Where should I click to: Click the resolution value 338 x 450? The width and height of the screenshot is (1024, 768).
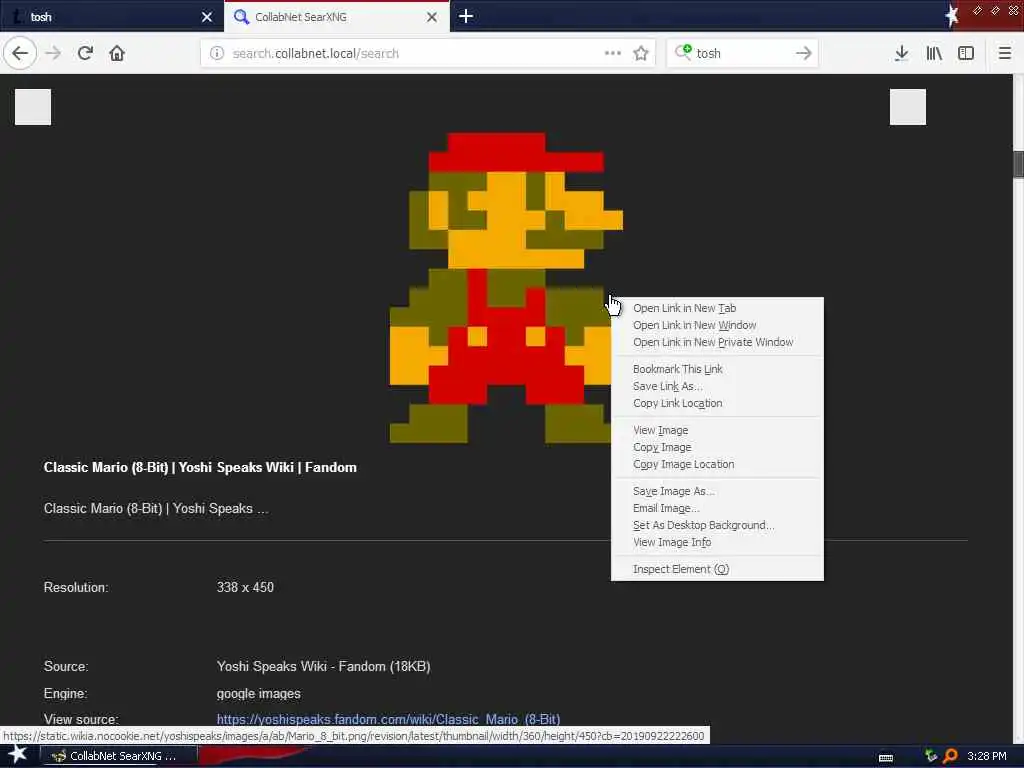point(245,587)
